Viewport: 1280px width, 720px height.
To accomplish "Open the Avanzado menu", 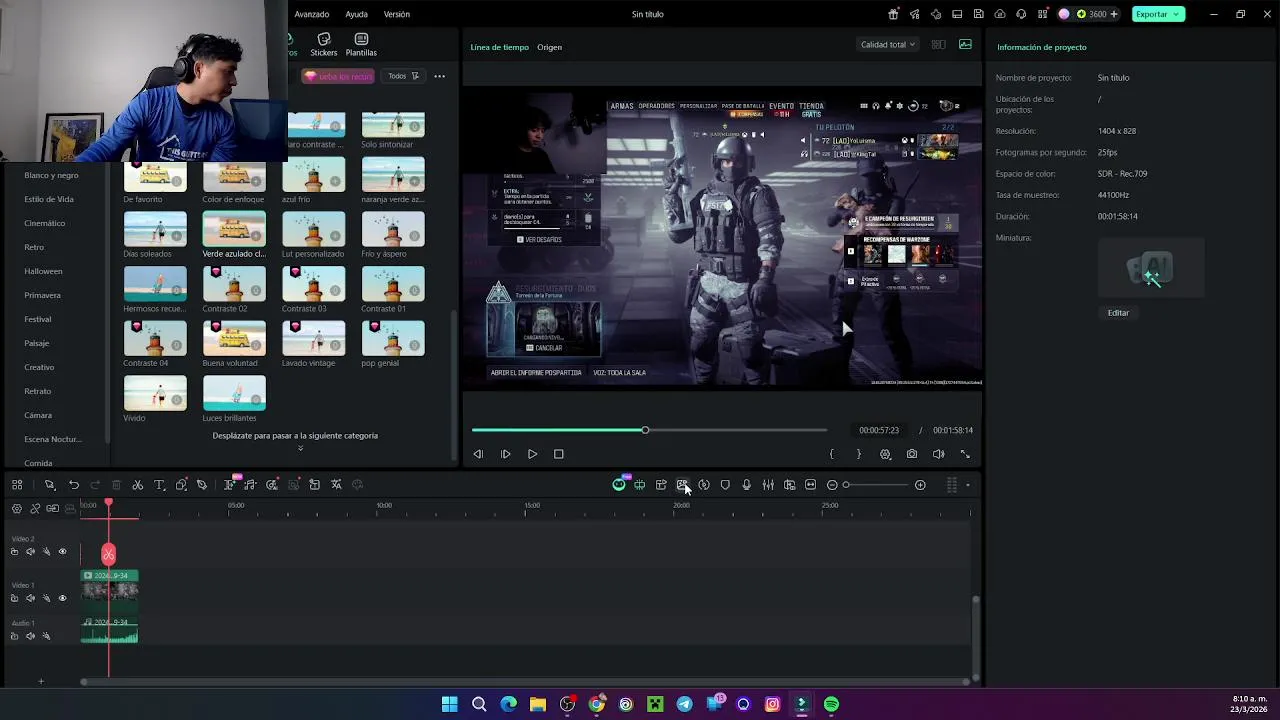I will tap(311, 14).
